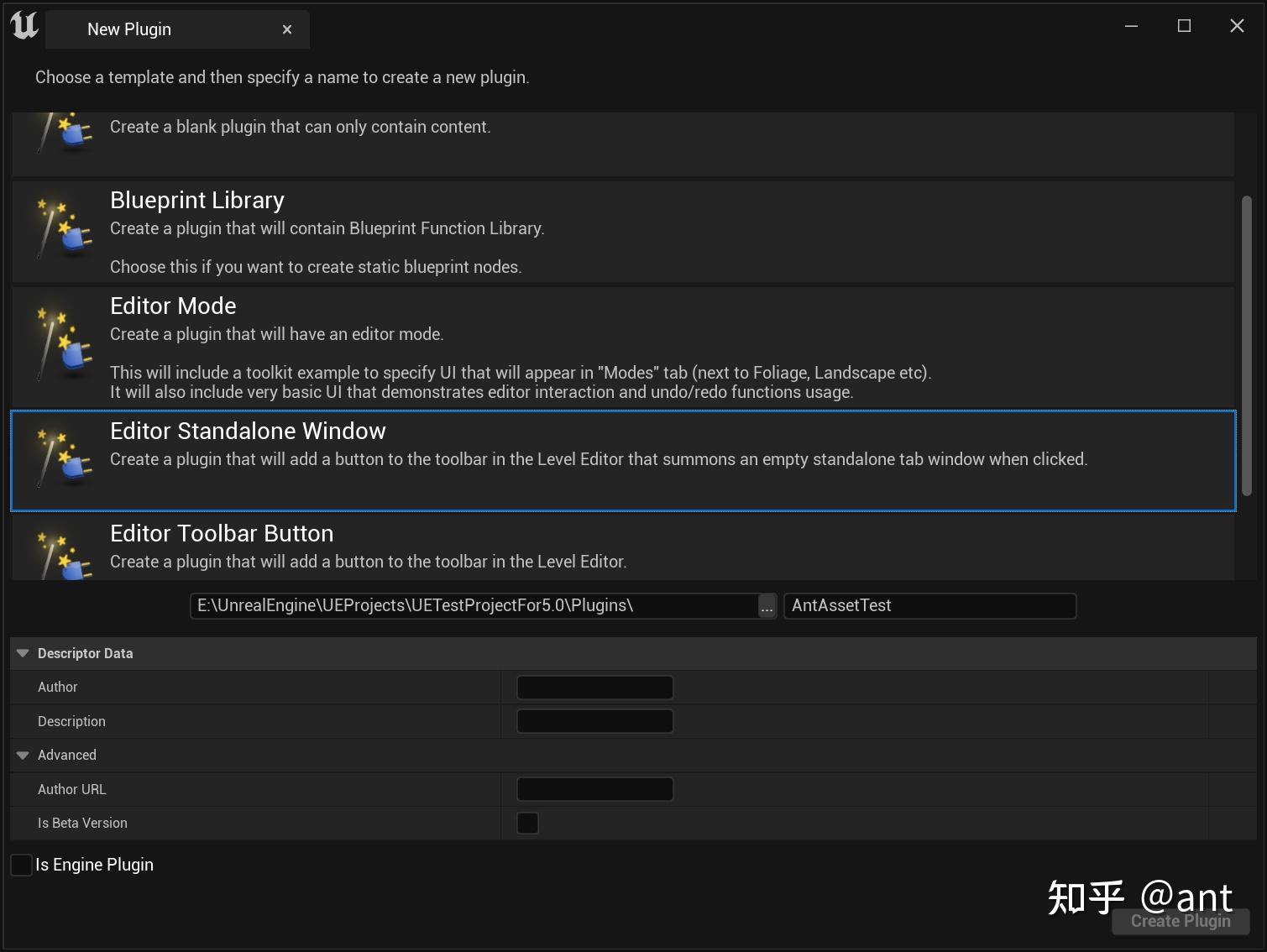Expand the Descriptor Data disclosure triangle

click(23, 652)
